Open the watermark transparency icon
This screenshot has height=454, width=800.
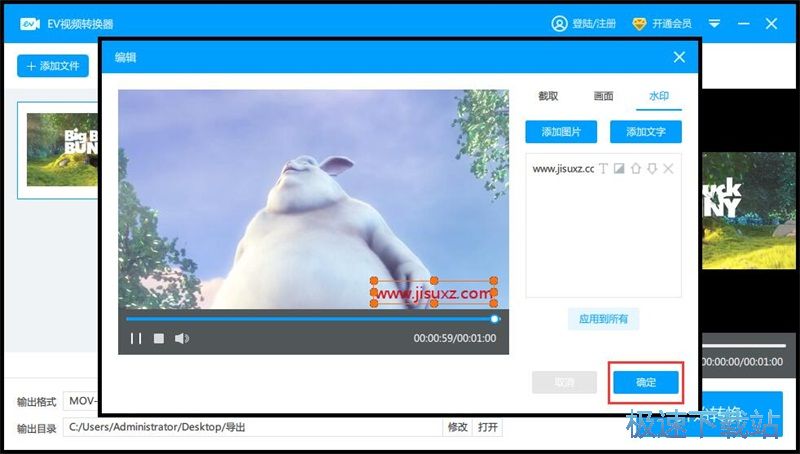click(x=619, y=169)
